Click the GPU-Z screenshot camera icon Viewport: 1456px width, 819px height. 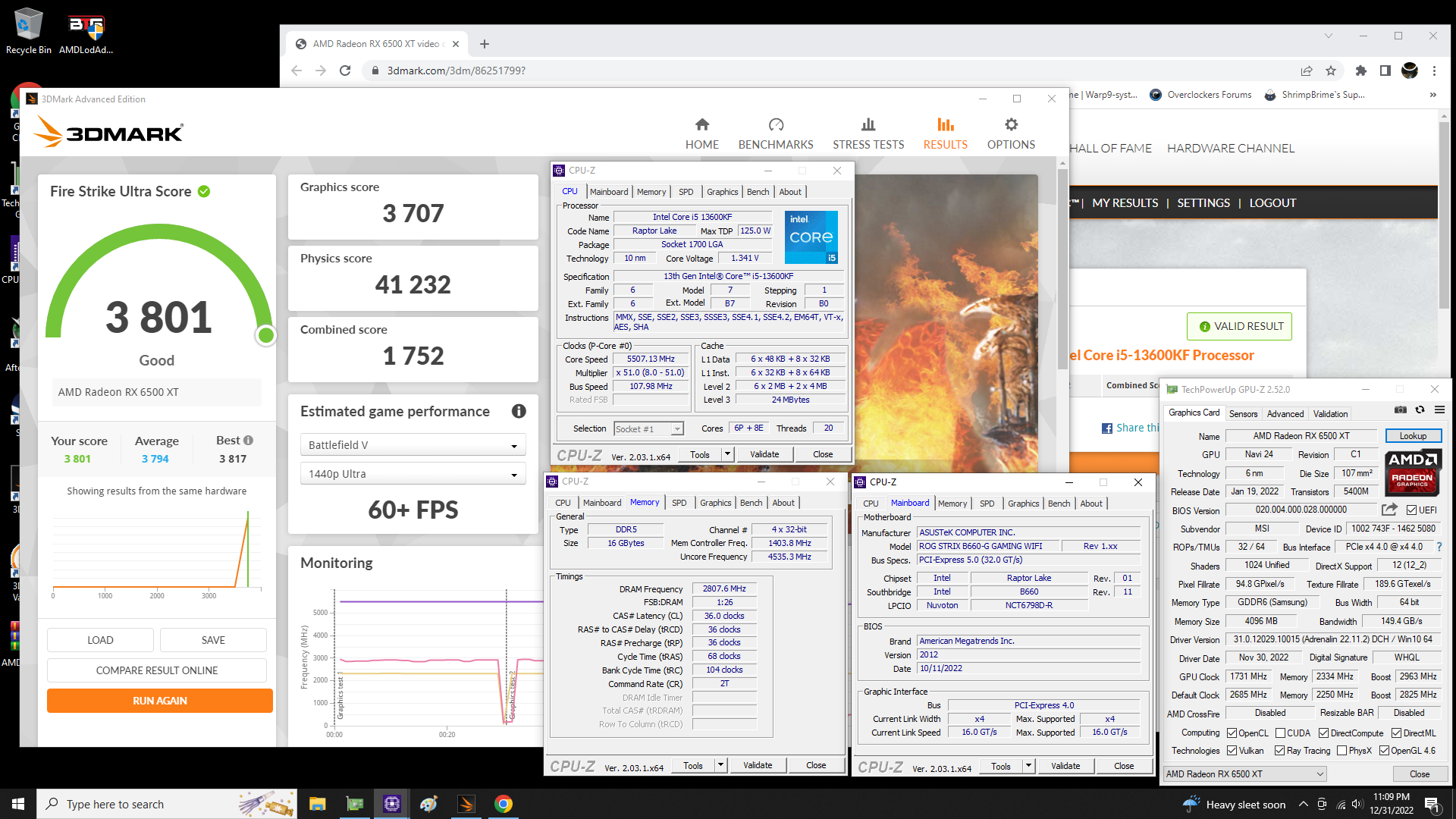tap(1401, 410)
